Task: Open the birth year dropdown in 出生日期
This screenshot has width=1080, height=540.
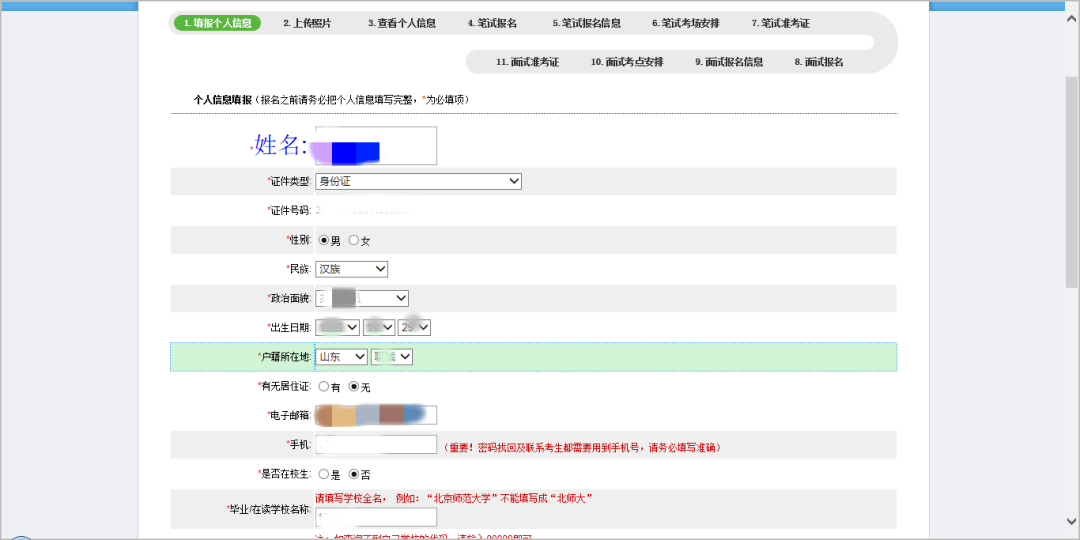Action: (337, 327)
